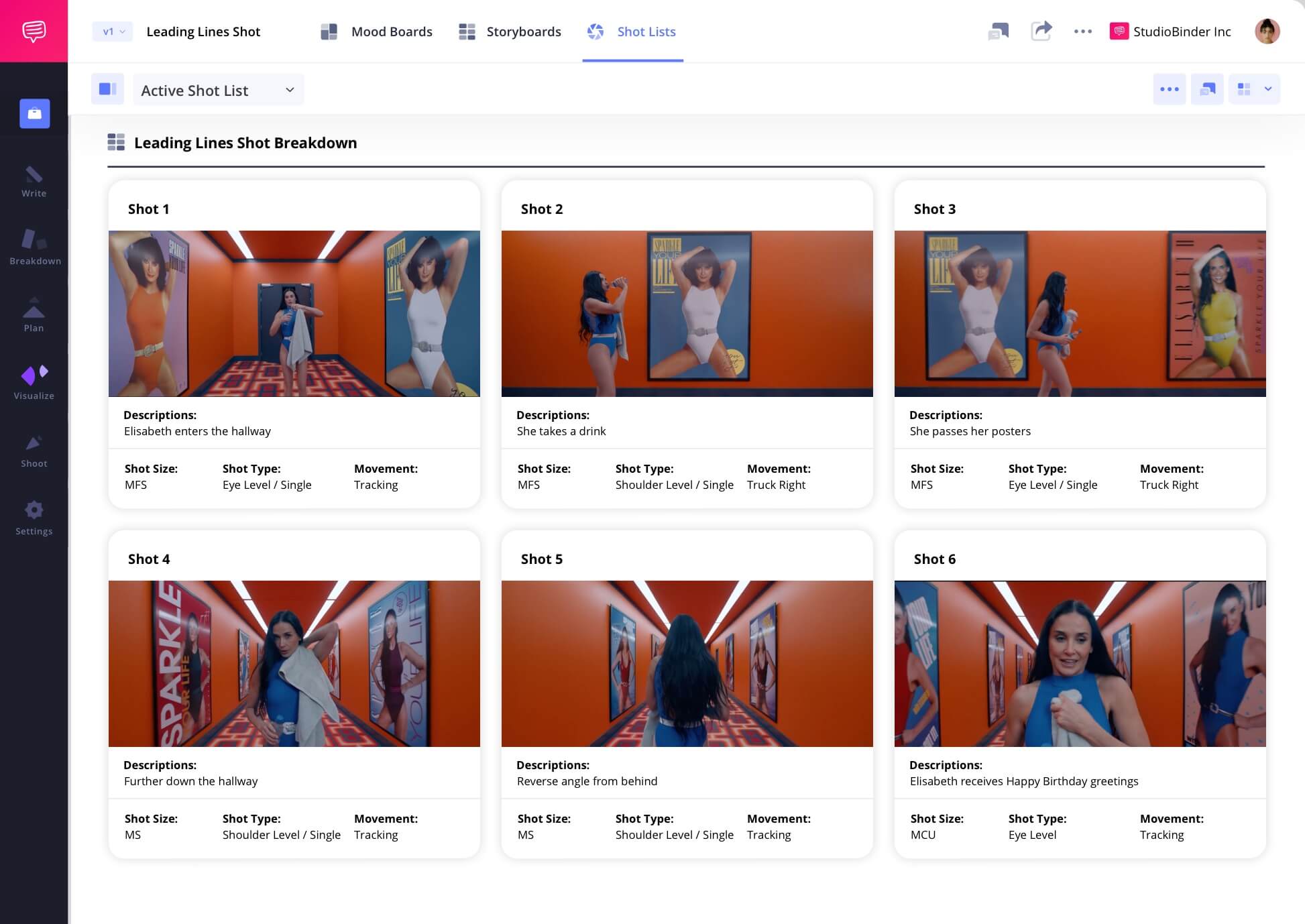This screenshot has height=924, width=1305.
Task: Open the Shot 4 thumbnail image
Action: [x=294, y=663]
